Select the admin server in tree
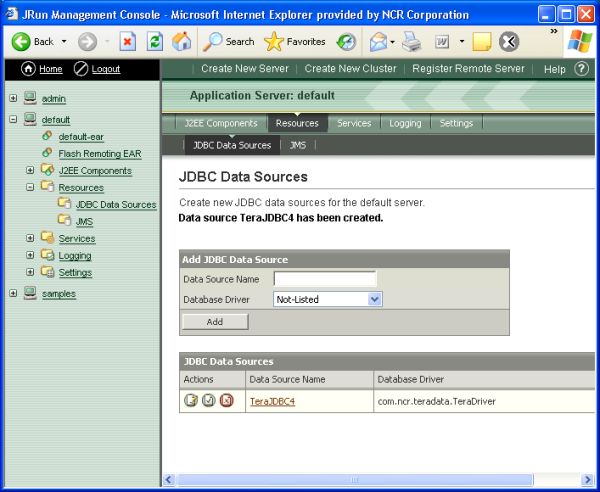The height and width of the screenshot is (492, 600). tap(54, 99)
